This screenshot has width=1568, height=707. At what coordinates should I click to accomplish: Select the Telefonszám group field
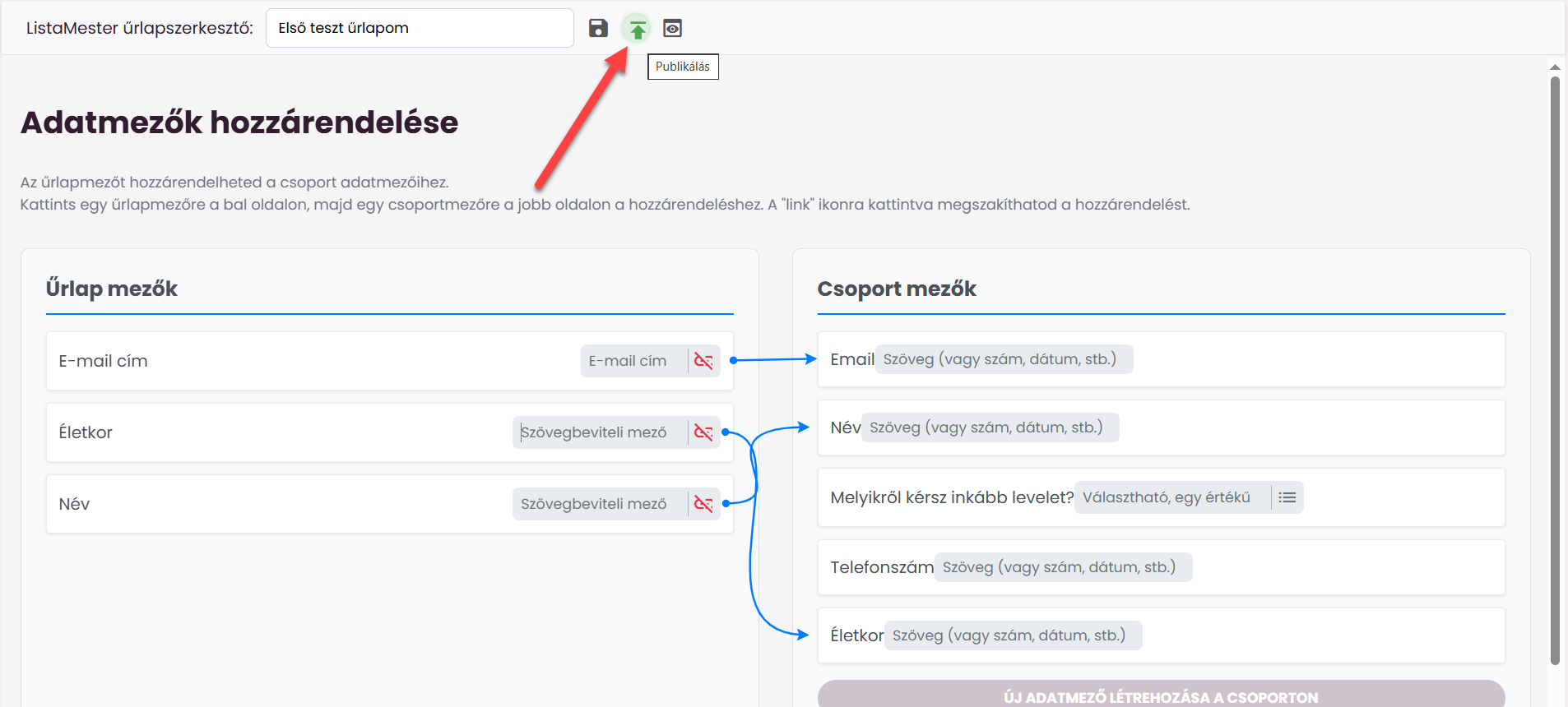1162,567
